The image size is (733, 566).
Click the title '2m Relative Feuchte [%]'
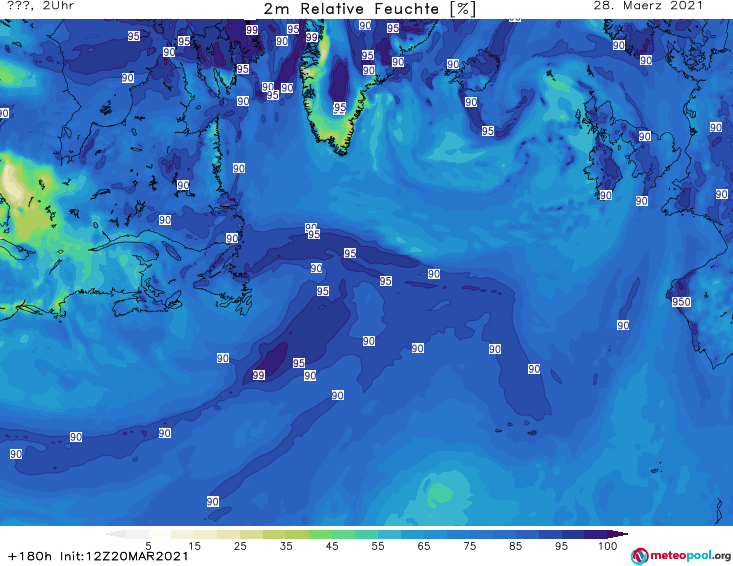(x=369, y=9)
